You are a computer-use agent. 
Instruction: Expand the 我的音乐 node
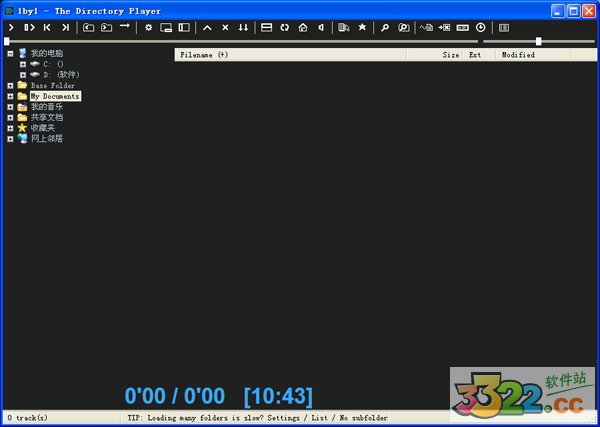(x=10, y=107)
